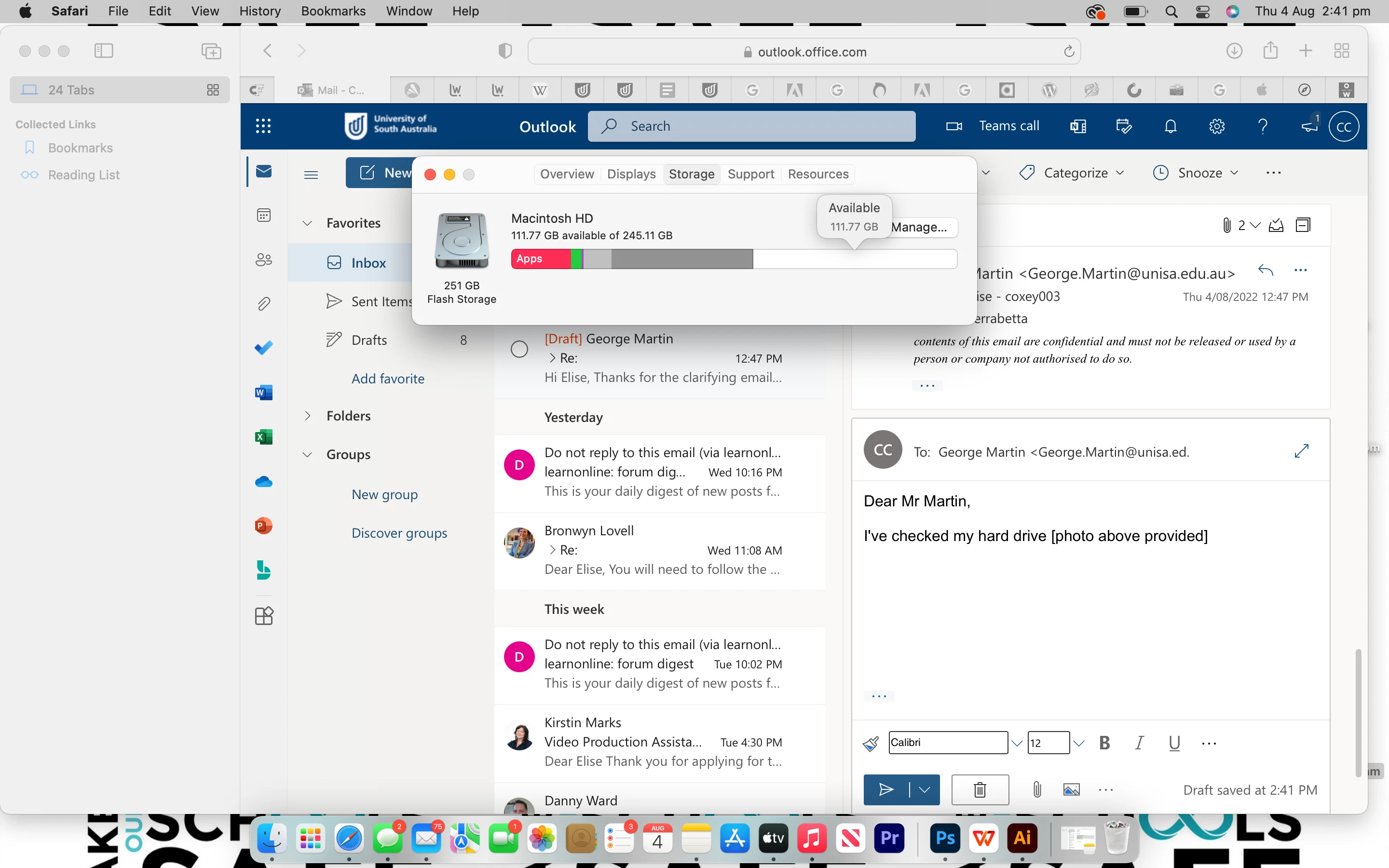The width and height of the screenshot is (1389, 868).
Task: Open Outlook settings gear icon
Action: 1216,126
